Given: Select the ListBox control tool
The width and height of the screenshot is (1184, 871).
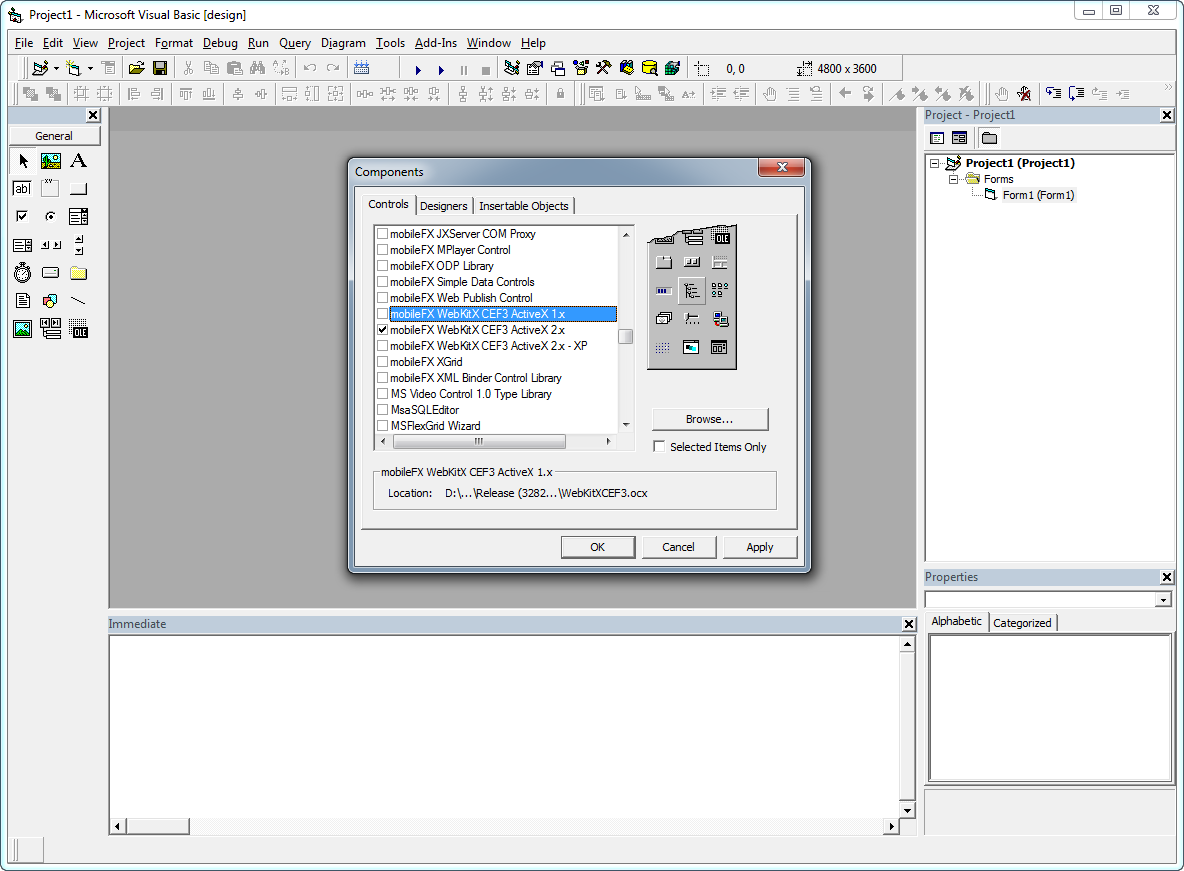Looking at the screenshot, I should tap(23, 245).
